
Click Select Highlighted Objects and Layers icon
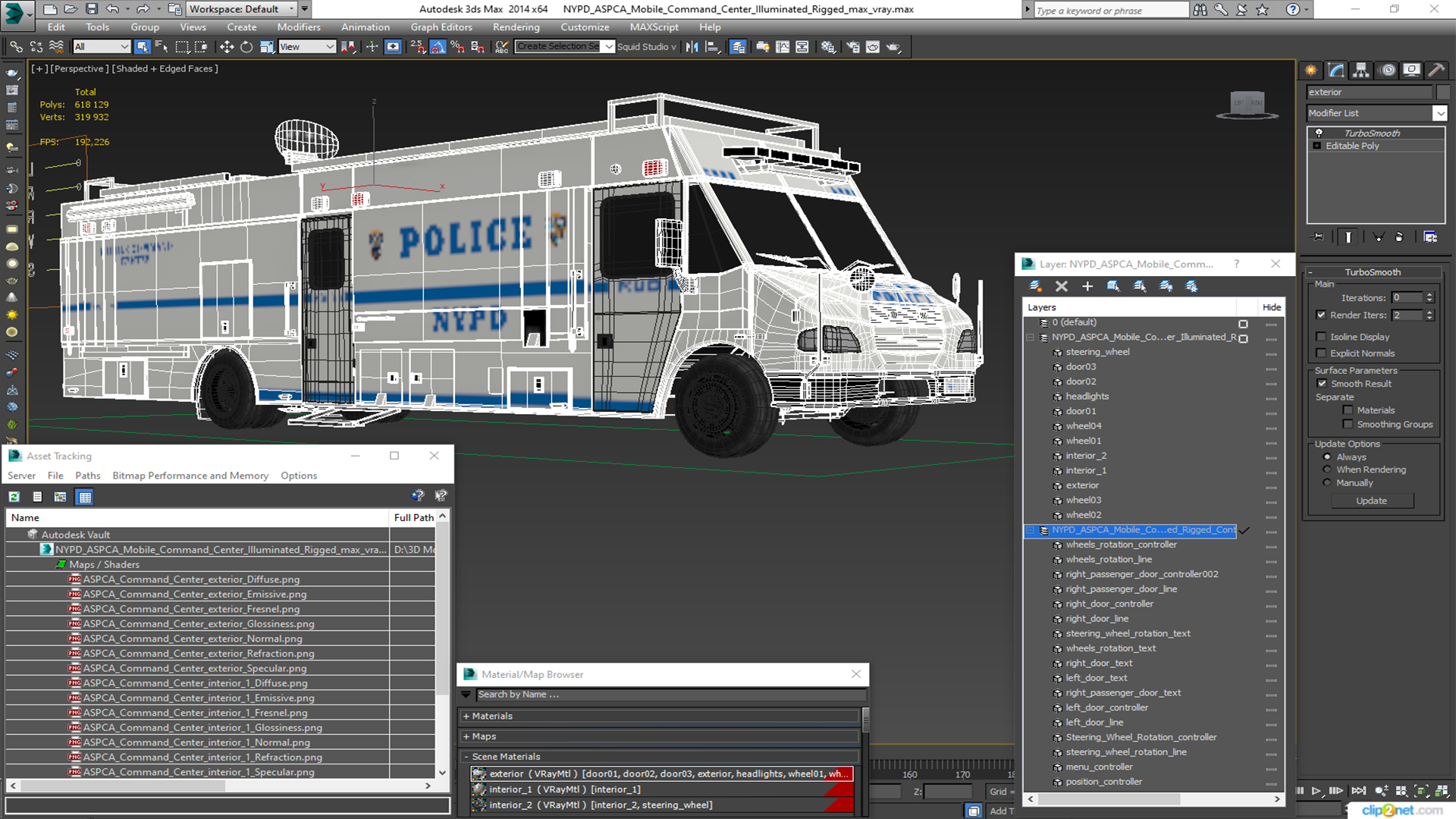(1113, 286)
